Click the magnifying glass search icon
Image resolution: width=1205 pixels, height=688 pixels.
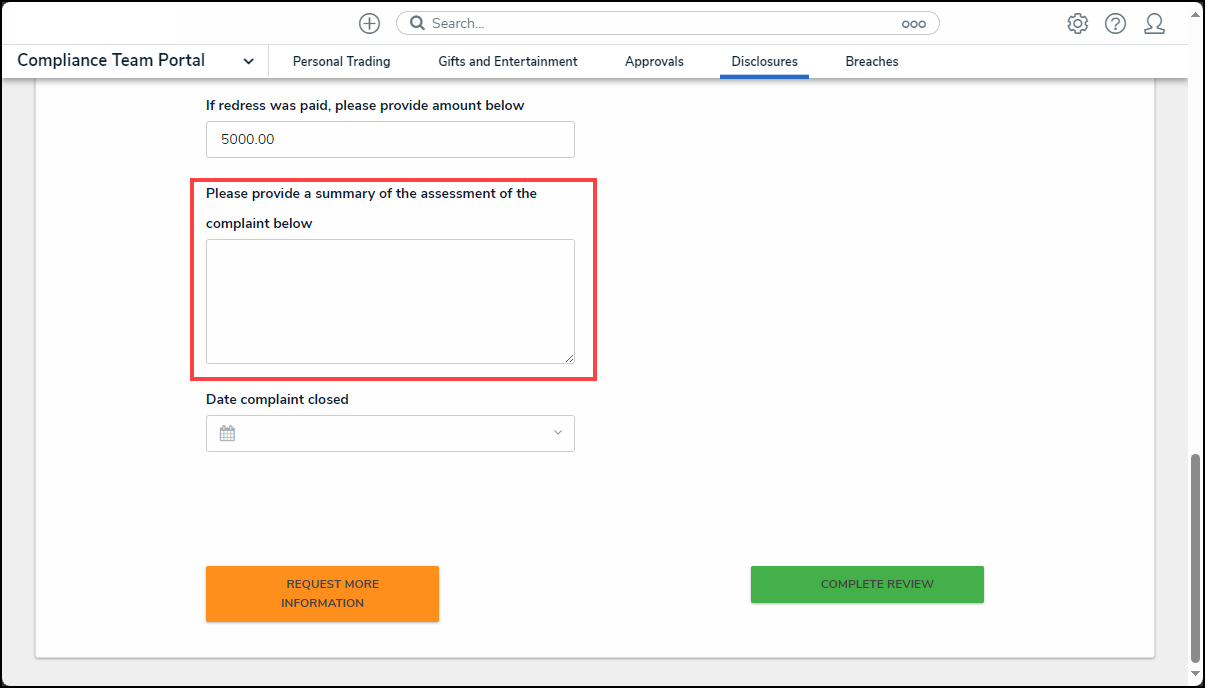(x=418, y=23)
